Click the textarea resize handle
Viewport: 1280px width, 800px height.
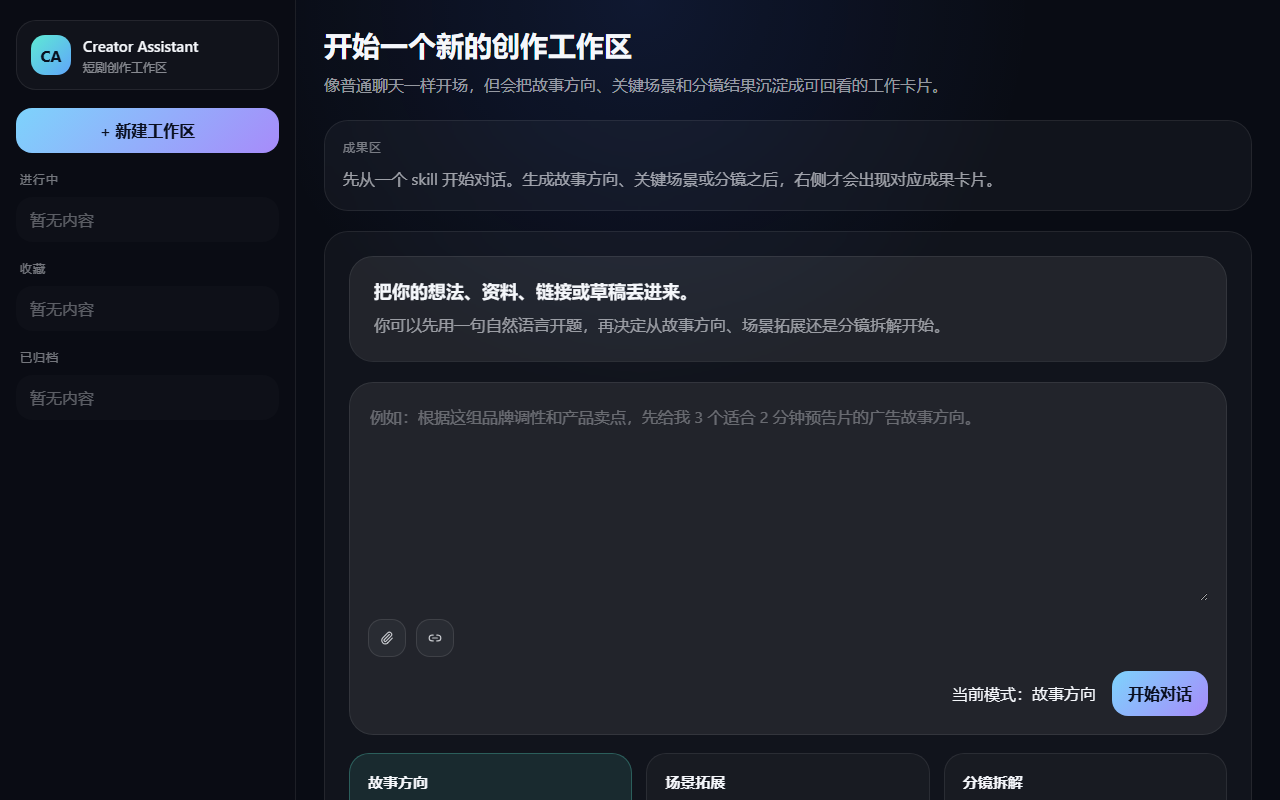tap(1202, 596)
